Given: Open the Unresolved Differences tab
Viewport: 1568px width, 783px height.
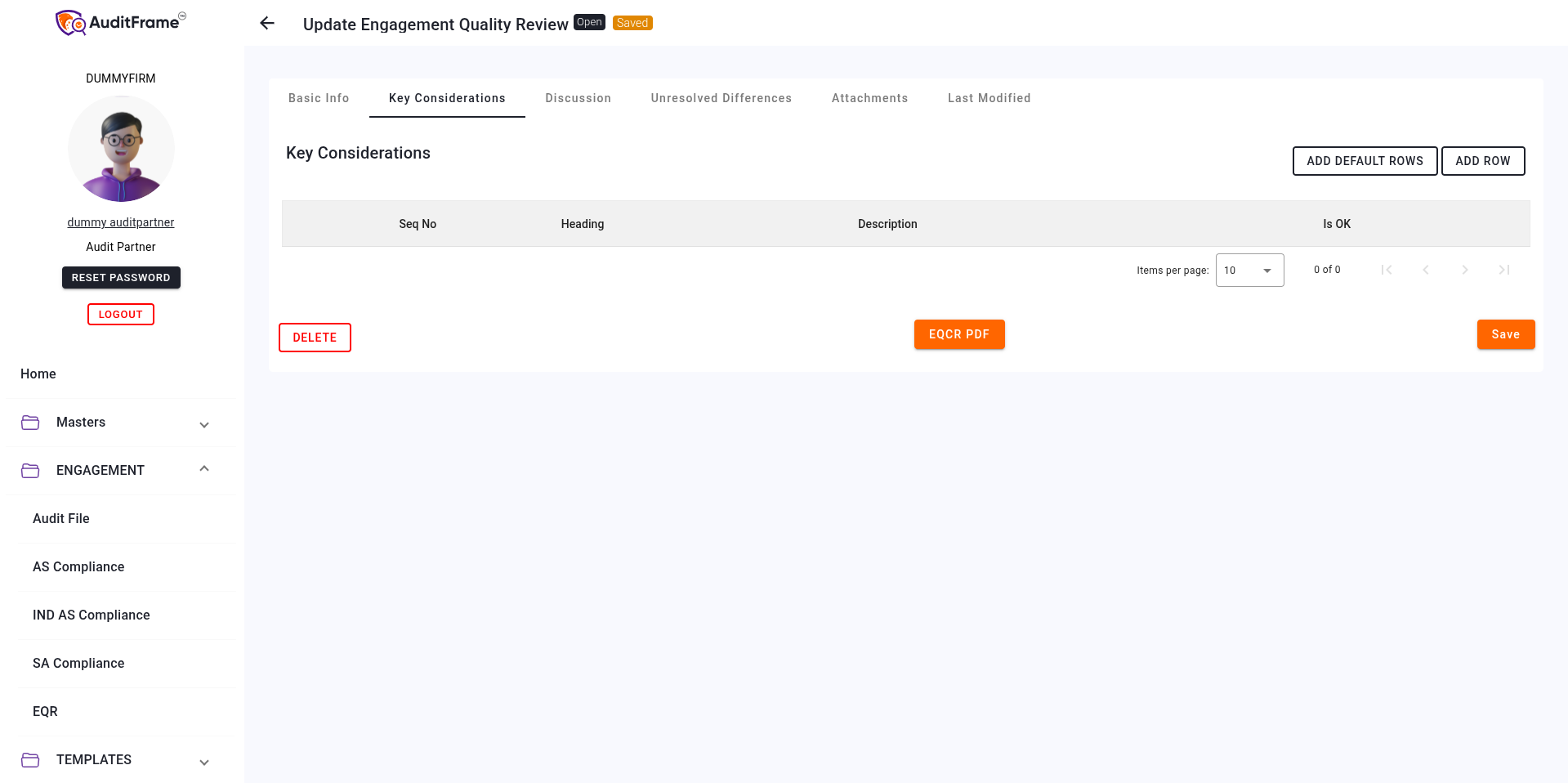Looking at the screenshot, I should coord(721,98).
